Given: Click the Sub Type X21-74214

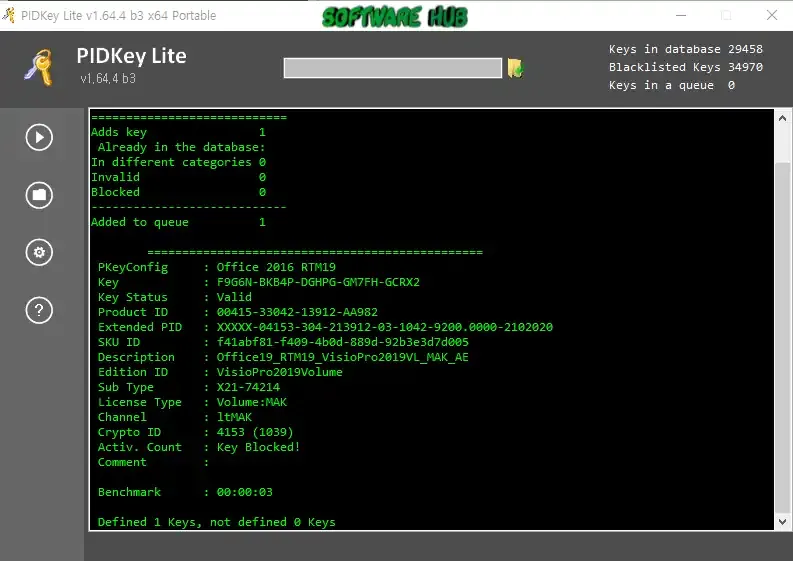Looking at the screenshot, I should (x=248, y=387).
